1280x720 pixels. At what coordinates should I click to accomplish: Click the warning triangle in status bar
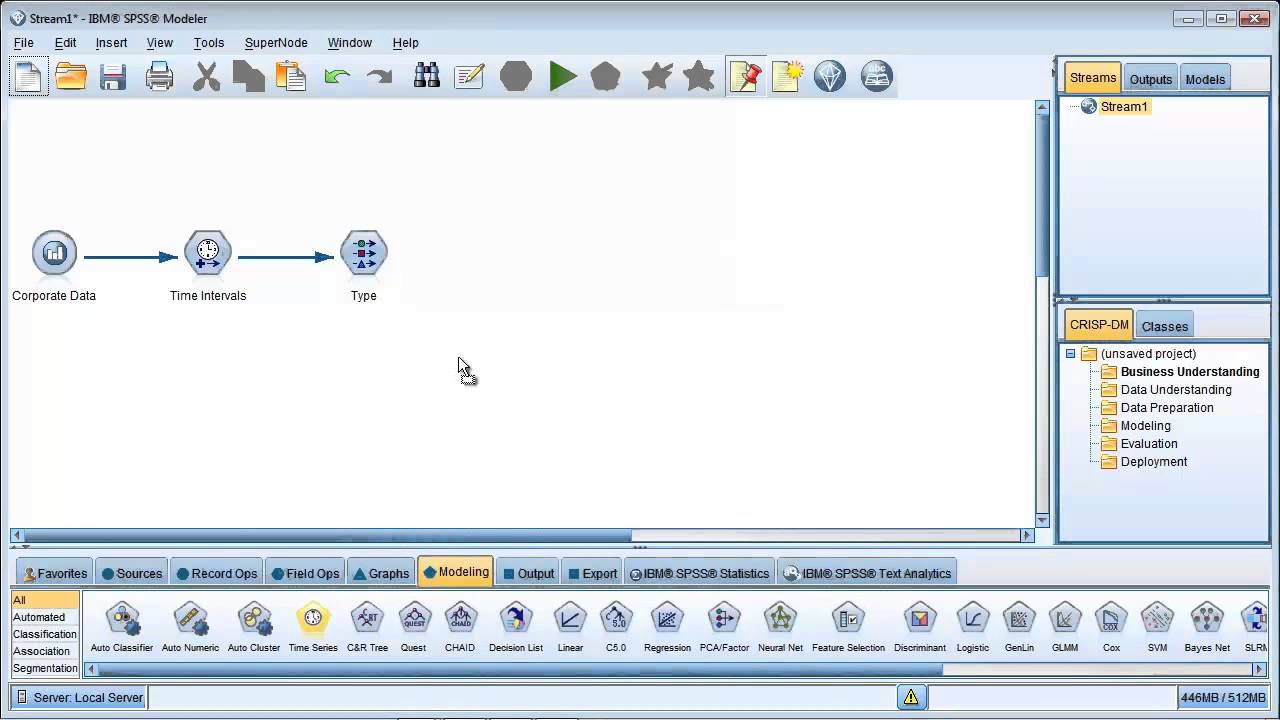click(x=911, y=698)
